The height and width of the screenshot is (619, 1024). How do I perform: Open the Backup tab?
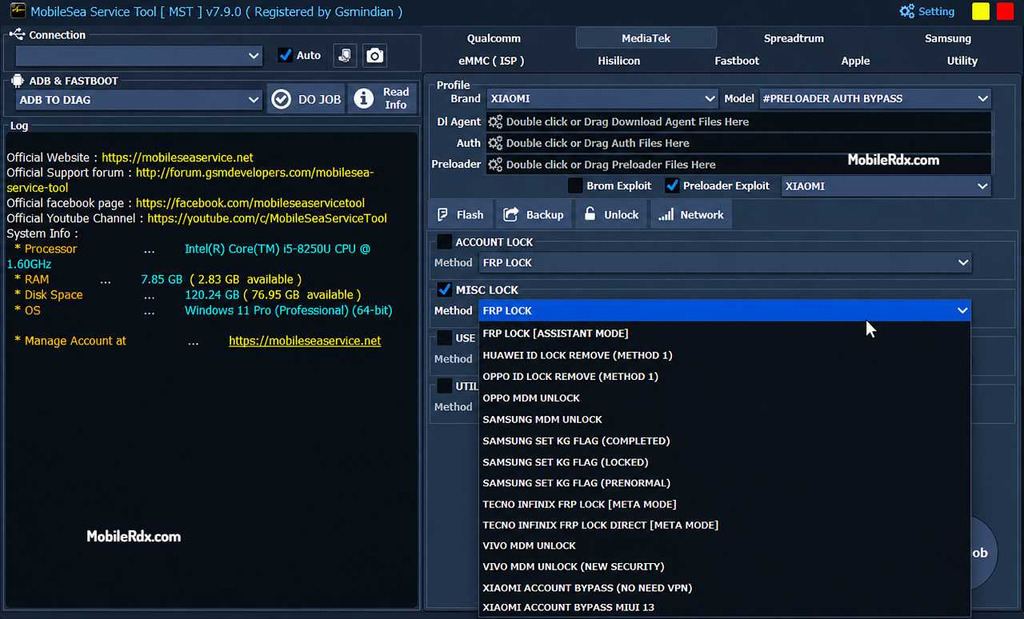pos(534,215)
